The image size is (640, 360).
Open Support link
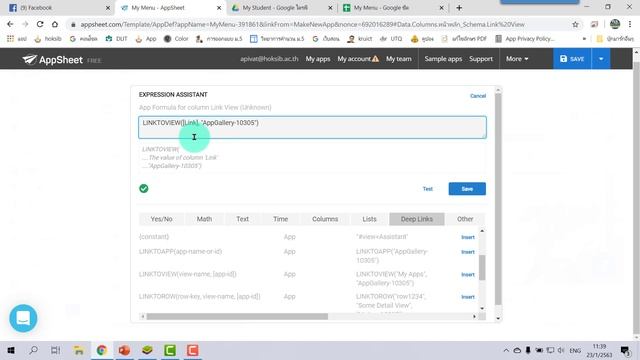coord(481,59)
